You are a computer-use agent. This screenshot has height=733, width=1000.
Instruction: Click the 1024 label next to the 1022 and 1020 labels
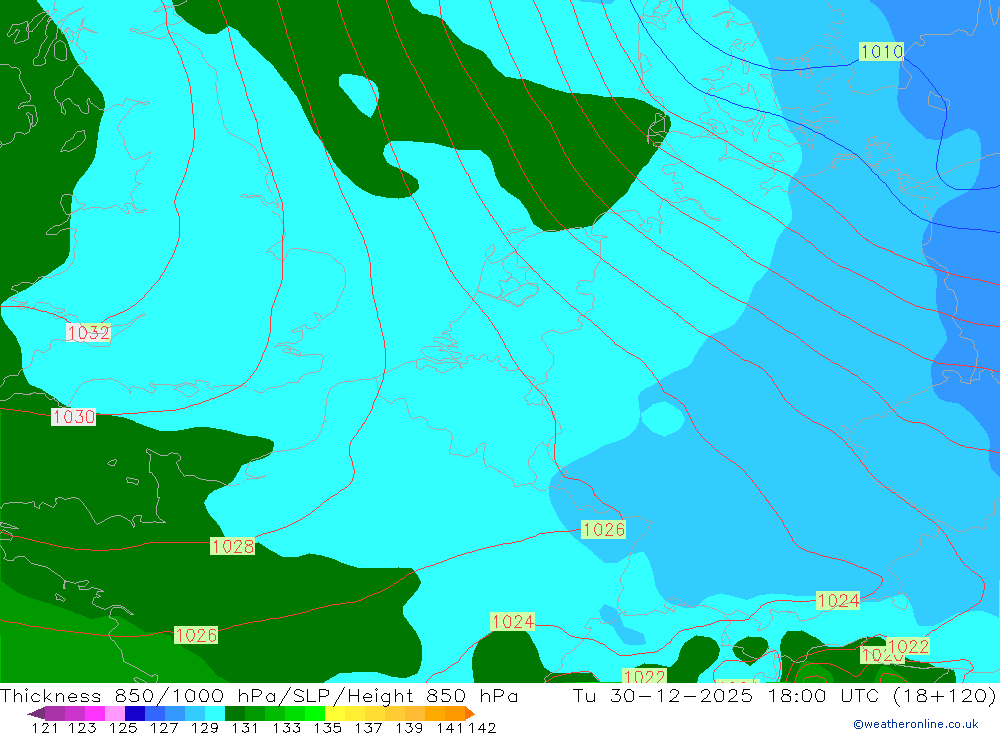point(838,600)
